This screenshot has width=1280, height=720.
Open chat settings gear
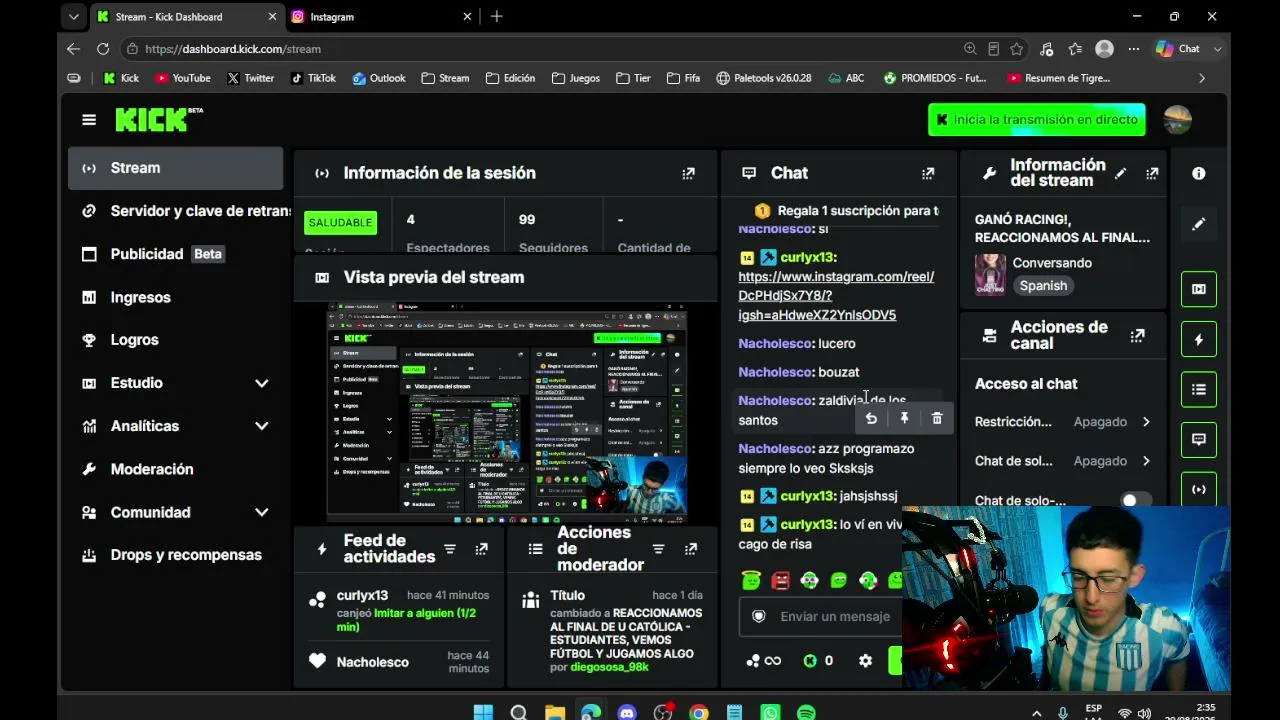866,661
